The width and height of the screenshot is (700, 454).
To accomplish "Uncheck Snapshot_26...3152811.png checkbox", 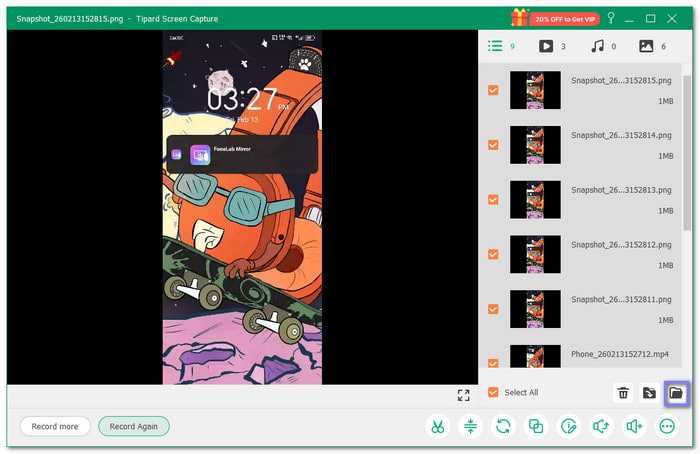I will point(493,309).
